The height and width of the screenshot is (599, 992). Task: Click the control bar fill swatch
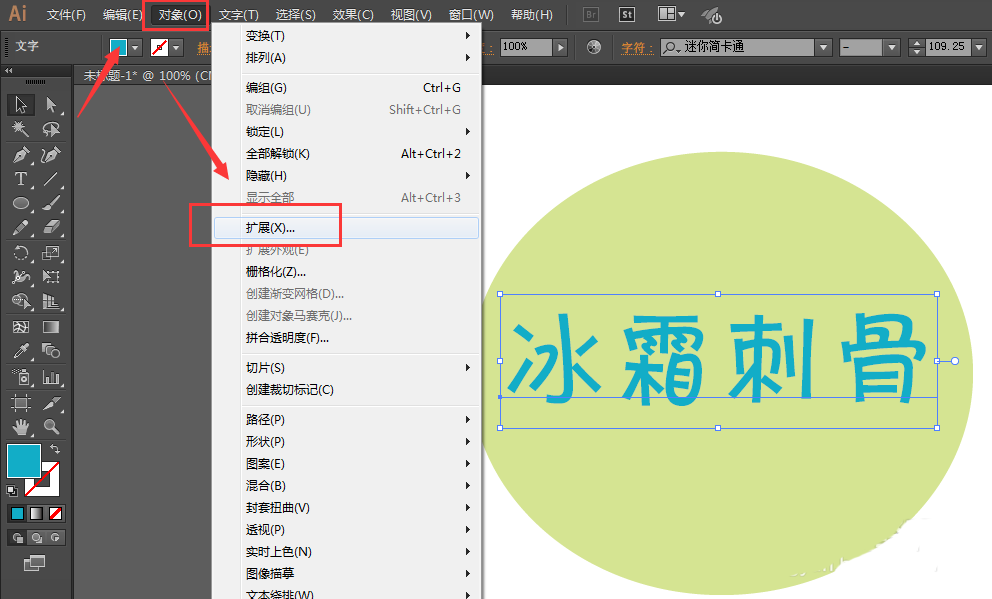click(118, 47)
